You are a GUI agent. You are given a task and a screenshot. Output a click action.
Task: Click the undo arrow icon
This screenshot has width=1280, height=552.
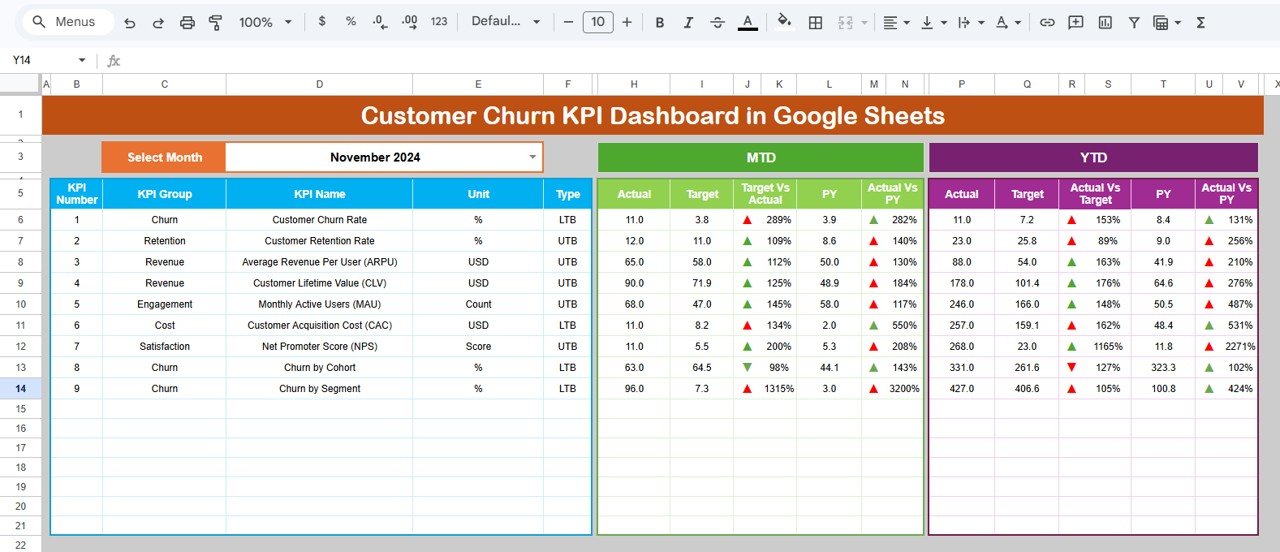130,22
